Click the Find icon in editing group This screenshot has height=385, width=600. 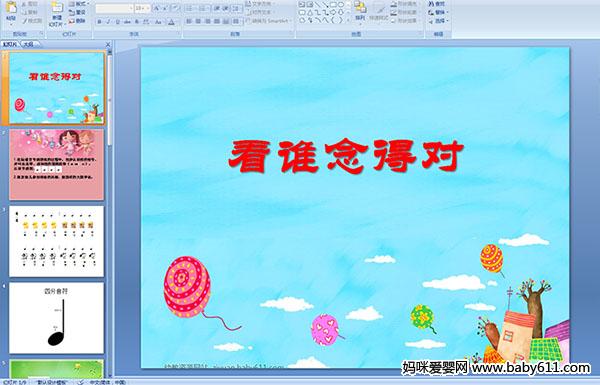[436, 4]
